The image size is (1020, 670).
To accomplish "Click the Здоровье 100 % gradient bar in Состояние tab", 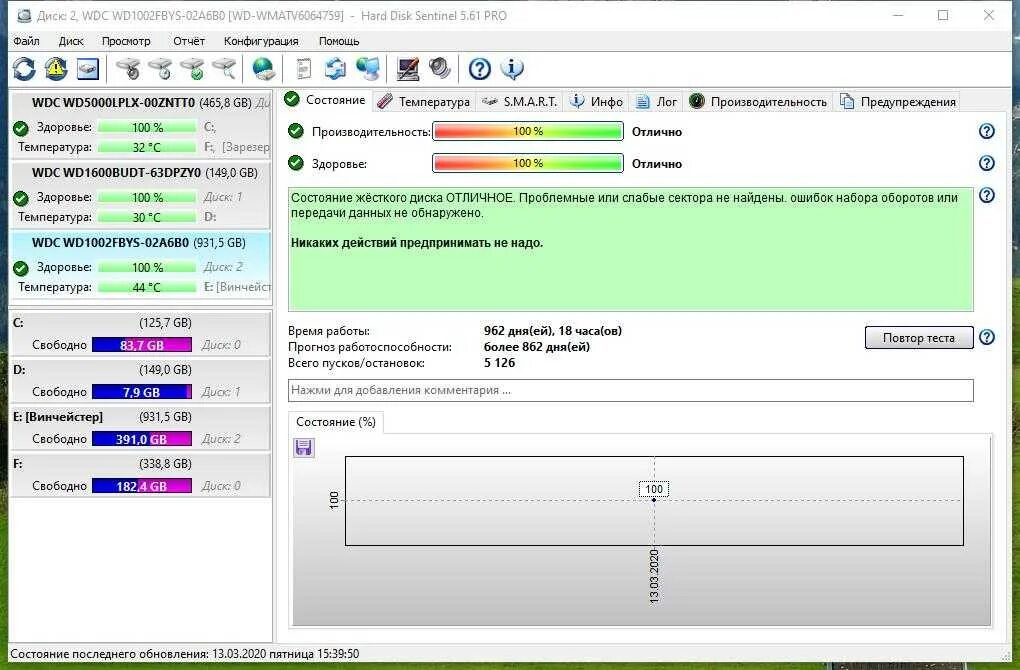I will [x=528, y=163].
